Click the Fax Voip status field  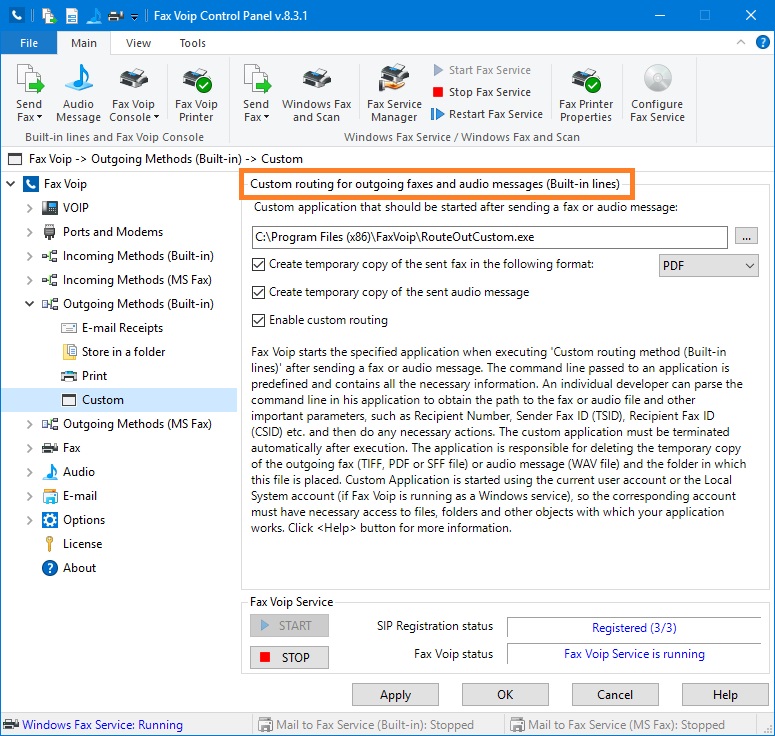pos(634,654)
